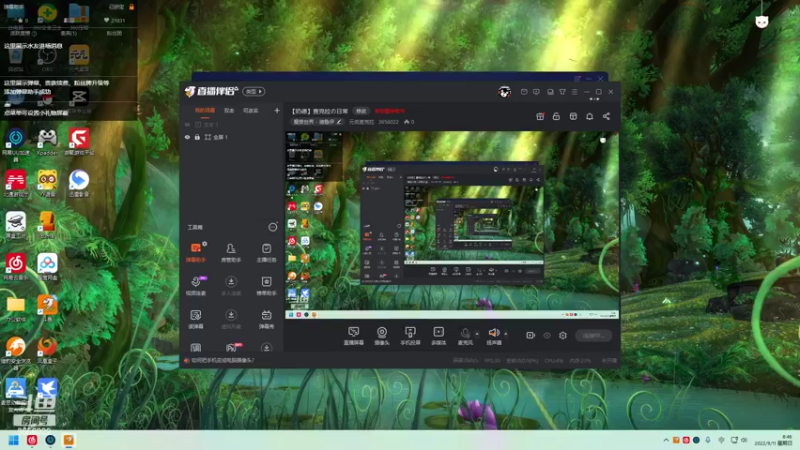Open the 房管助手 tool
Screen dimensions: 800x450
(x=231, y=252)
